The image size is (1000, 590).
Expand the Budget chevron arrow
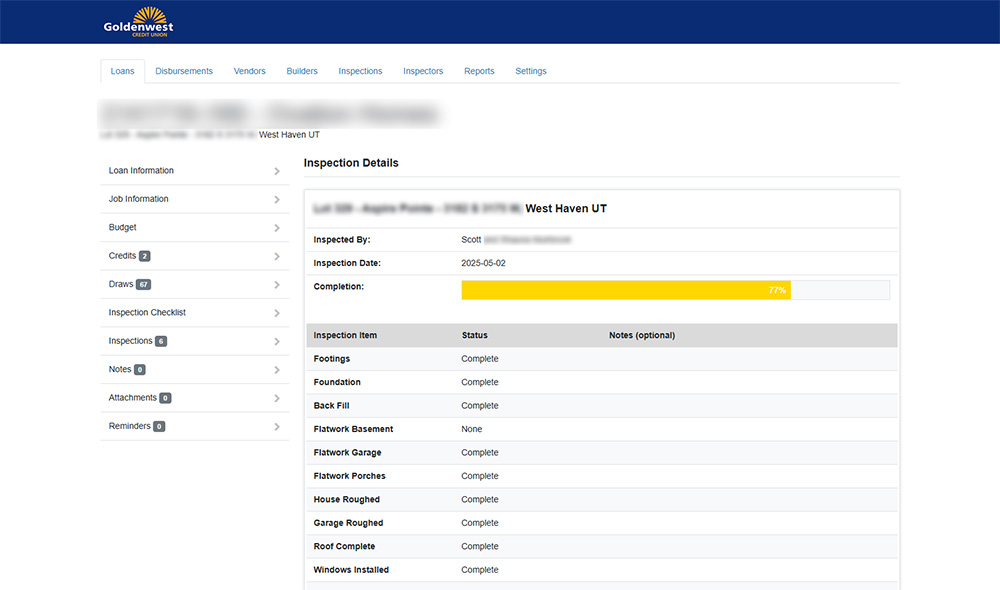[x=277, y=228]
